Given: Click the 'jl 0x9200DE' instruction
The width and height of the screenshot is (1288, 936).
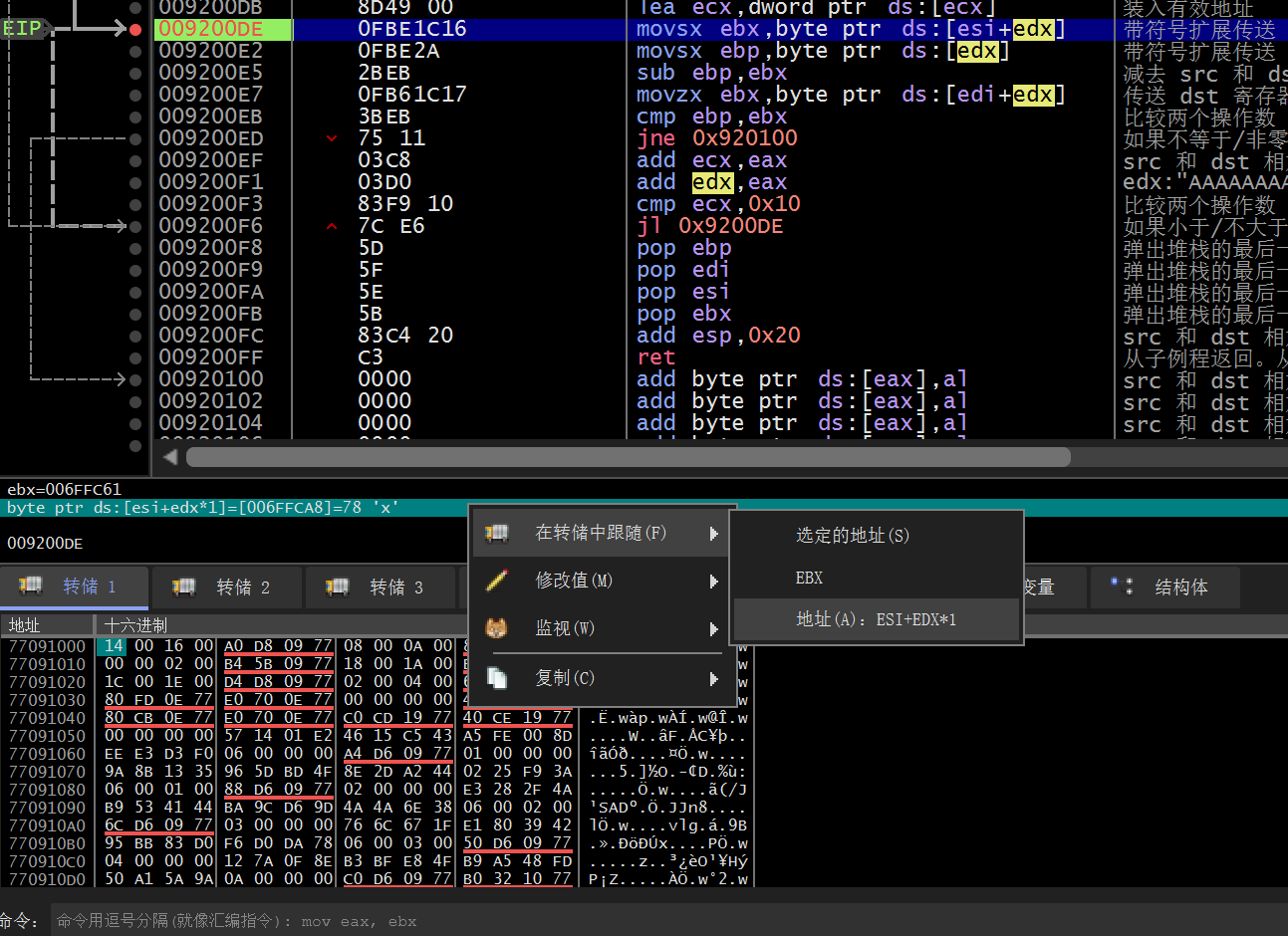Looking at the screenshot, I should (x=710, y=226).
